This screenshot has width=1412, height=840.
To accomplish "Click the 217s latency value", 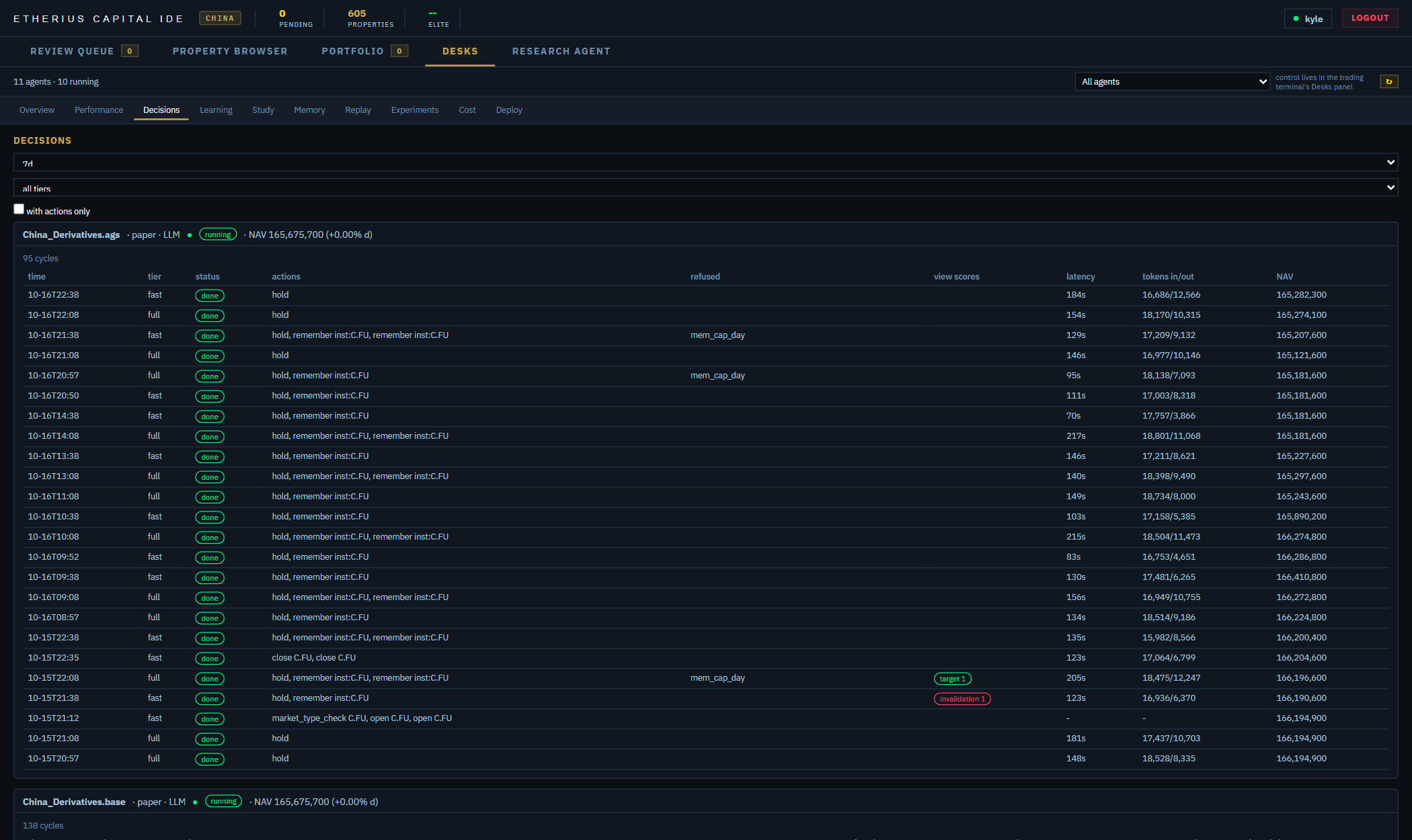I will [x=1076, y=436].
